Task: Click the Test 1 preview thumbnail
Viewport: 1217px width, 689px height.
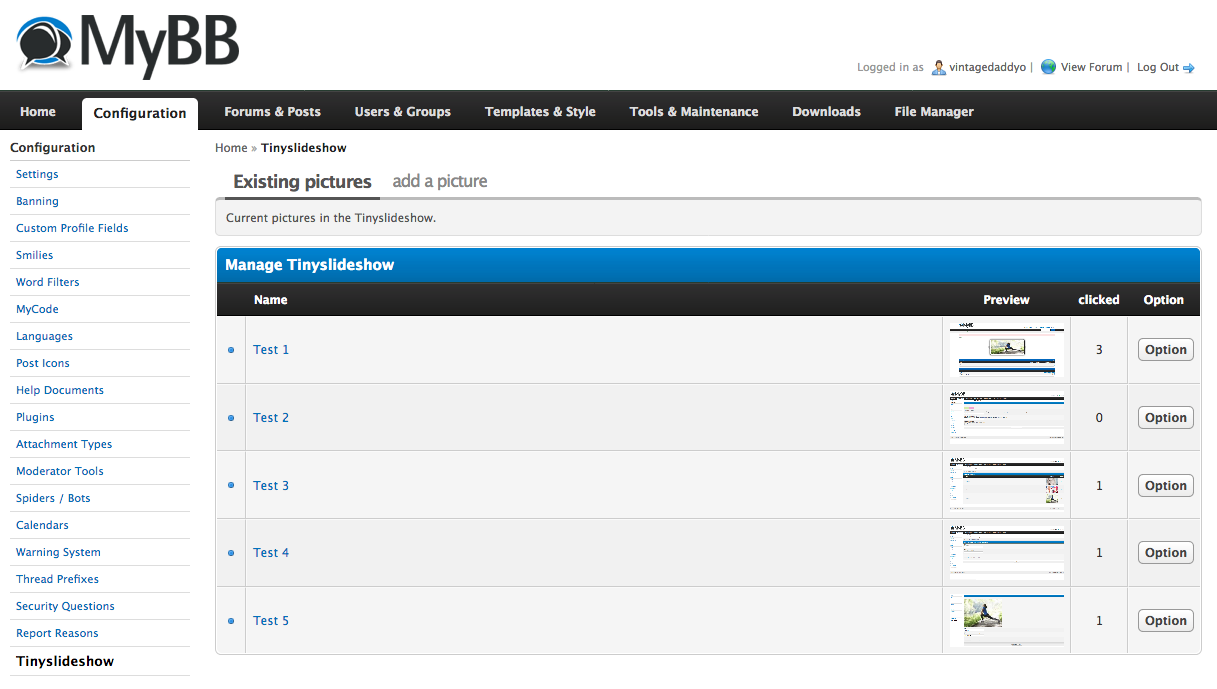Action: pos(1006,349)
